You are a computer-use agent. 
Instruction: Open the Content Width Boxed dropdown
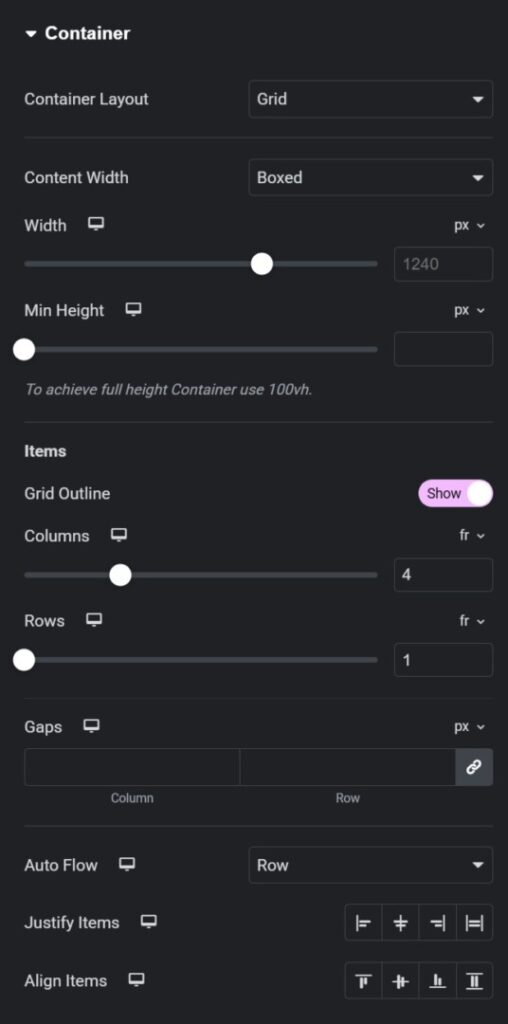pos(370,177)
